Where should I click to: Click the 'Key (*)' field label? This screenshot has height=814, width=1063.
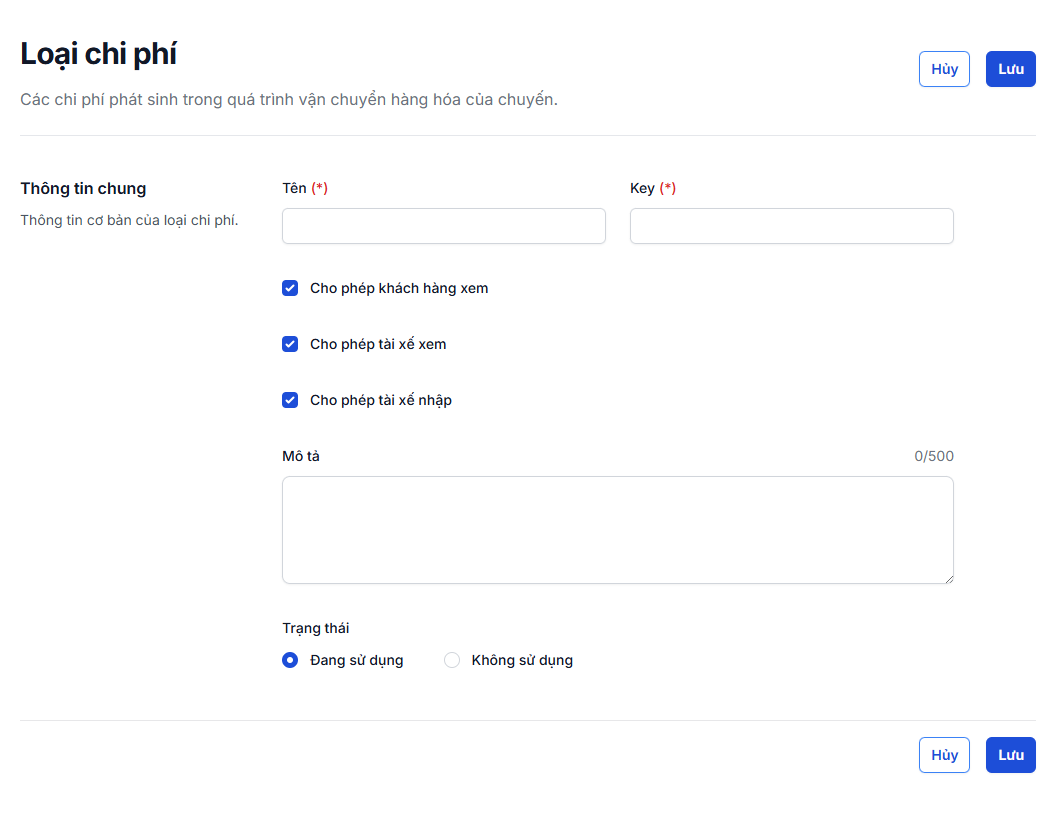point(652,188)
